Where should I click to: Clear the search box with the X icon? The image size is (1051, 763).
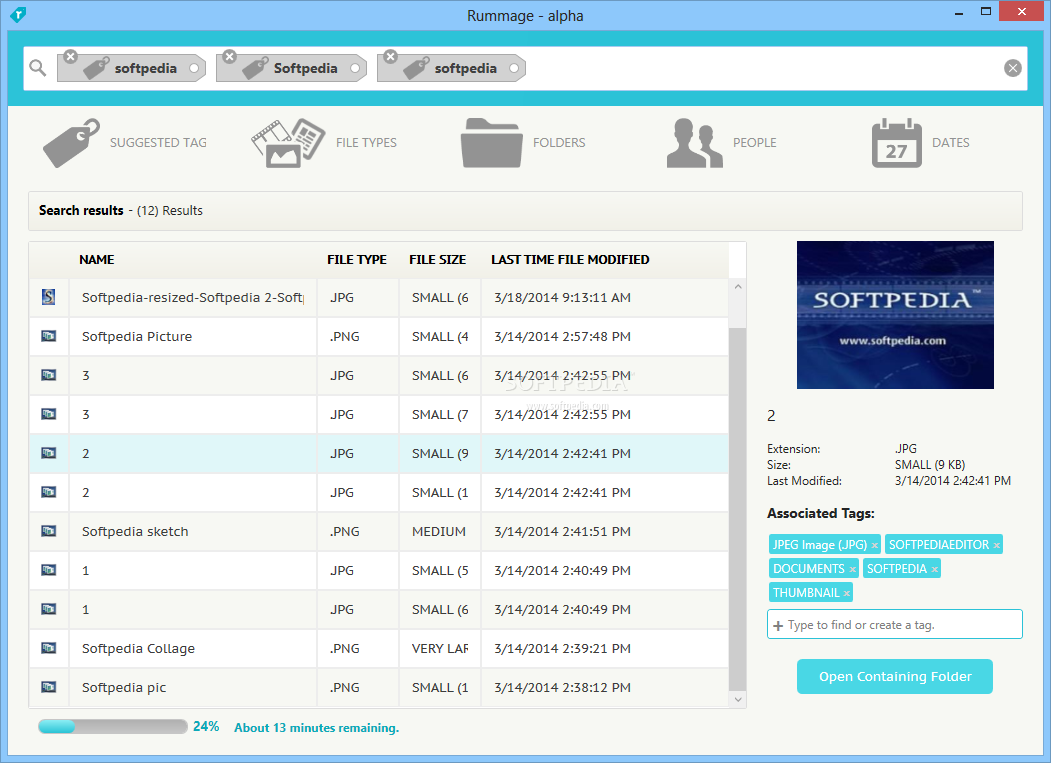1013,68
